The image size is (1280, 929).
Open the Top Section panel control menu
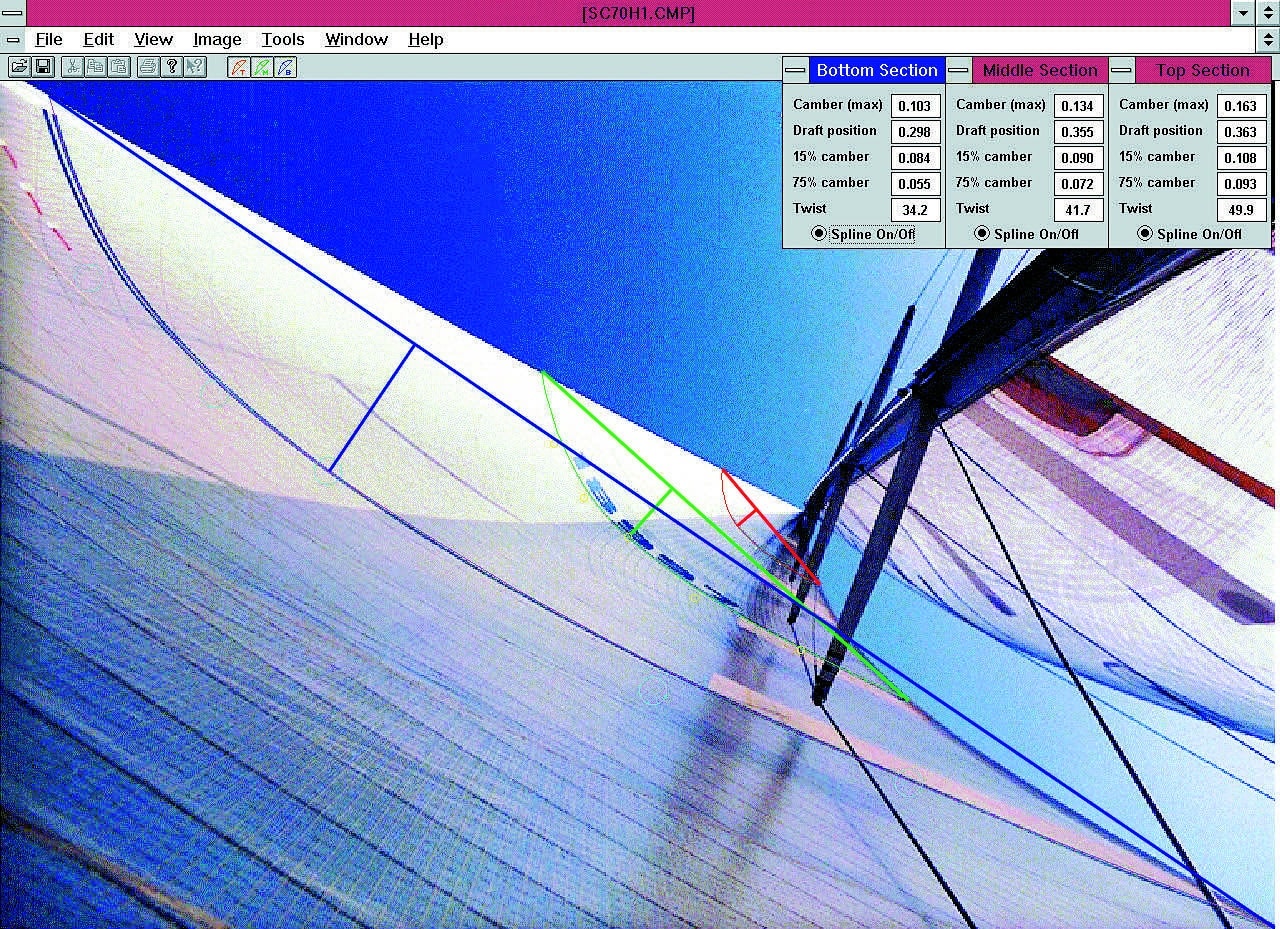1121,70
